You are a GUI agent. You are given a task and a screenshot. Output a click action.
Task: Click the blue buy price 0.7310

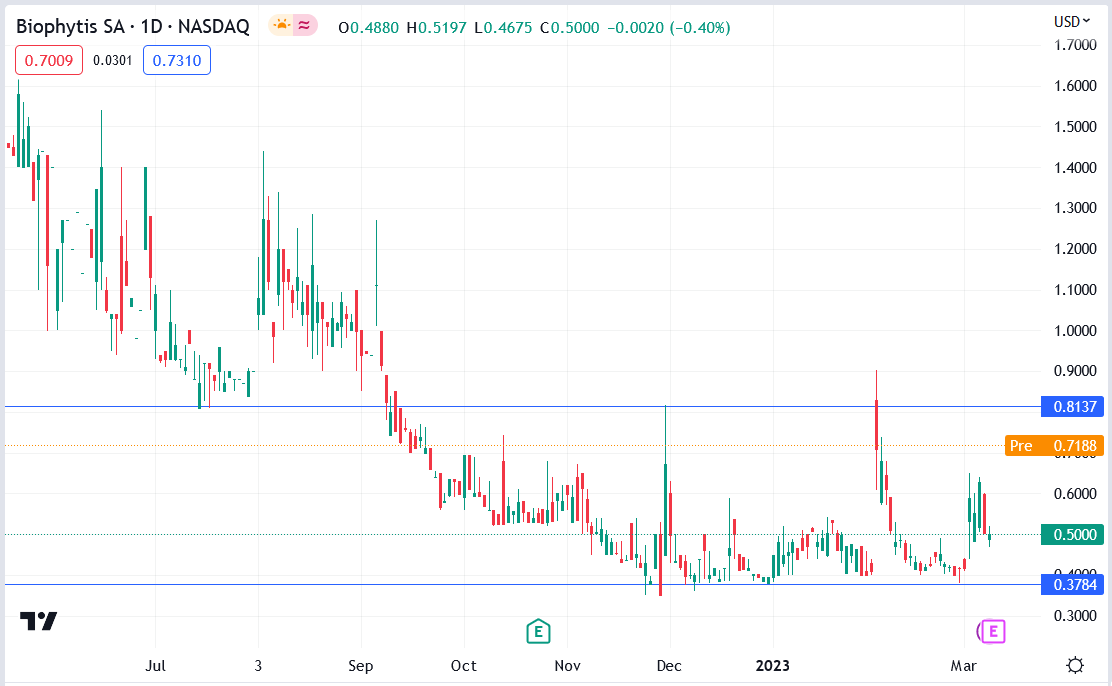point(177,60)
